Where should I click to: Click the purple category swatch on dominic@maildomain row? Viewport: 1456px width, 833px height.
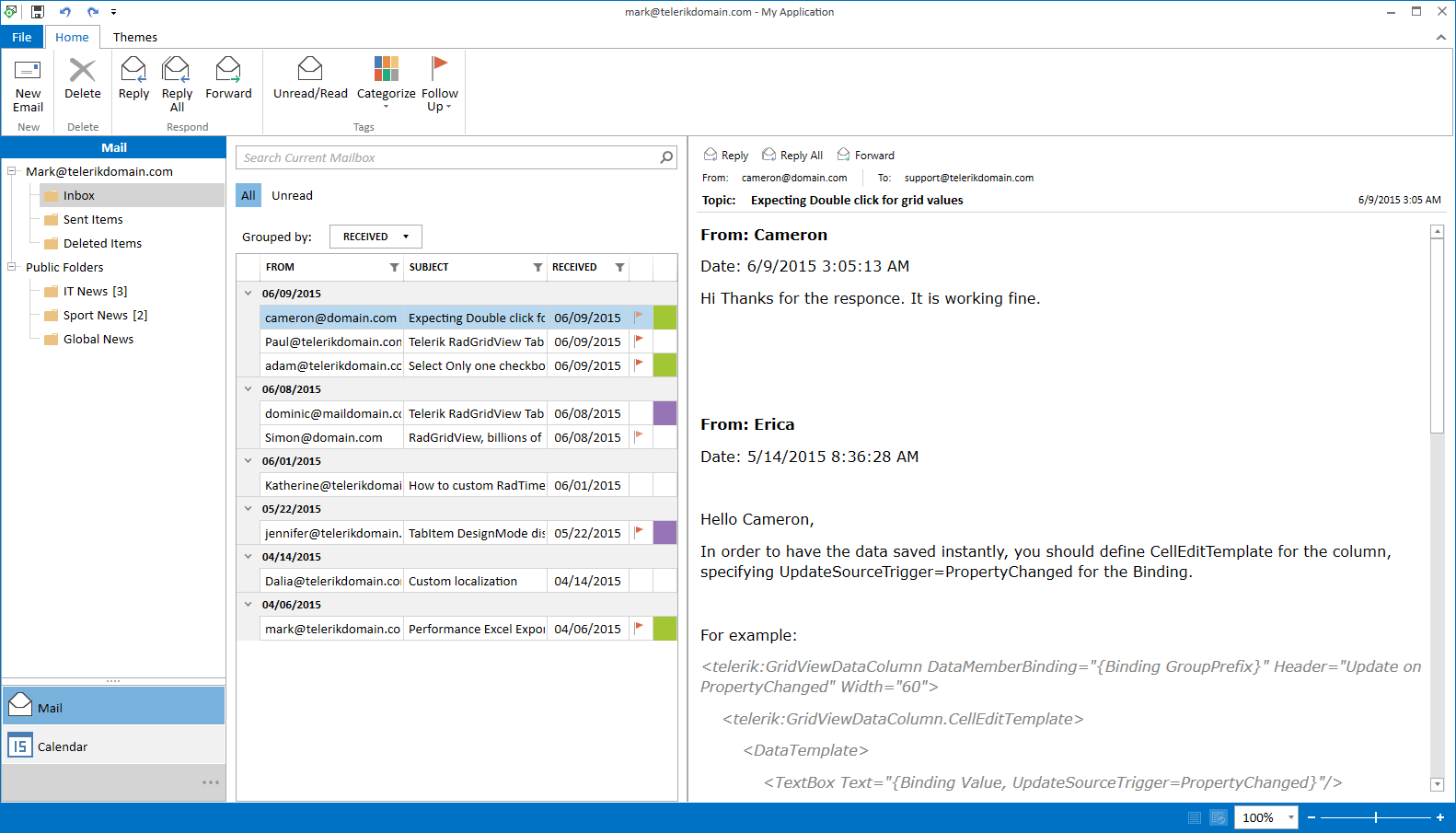coord(664,413)
